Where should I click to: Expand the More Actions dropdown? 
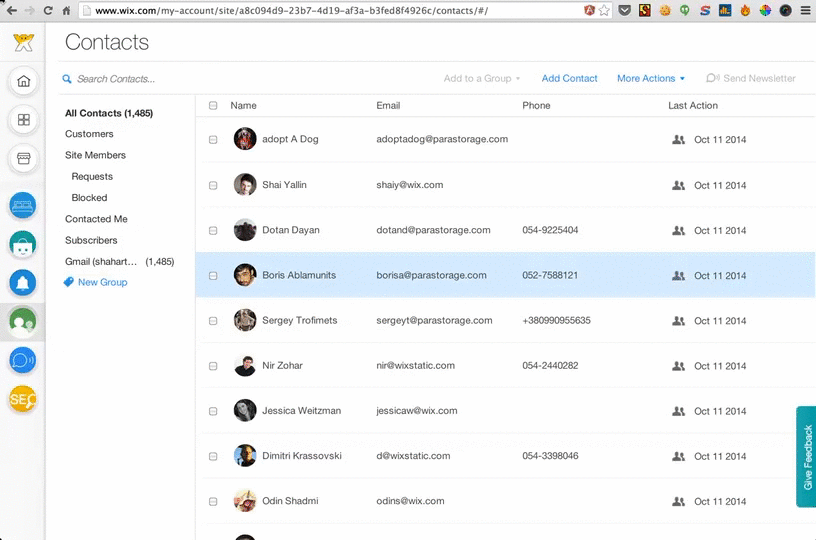pyautogui.click(x=651, y=79)
